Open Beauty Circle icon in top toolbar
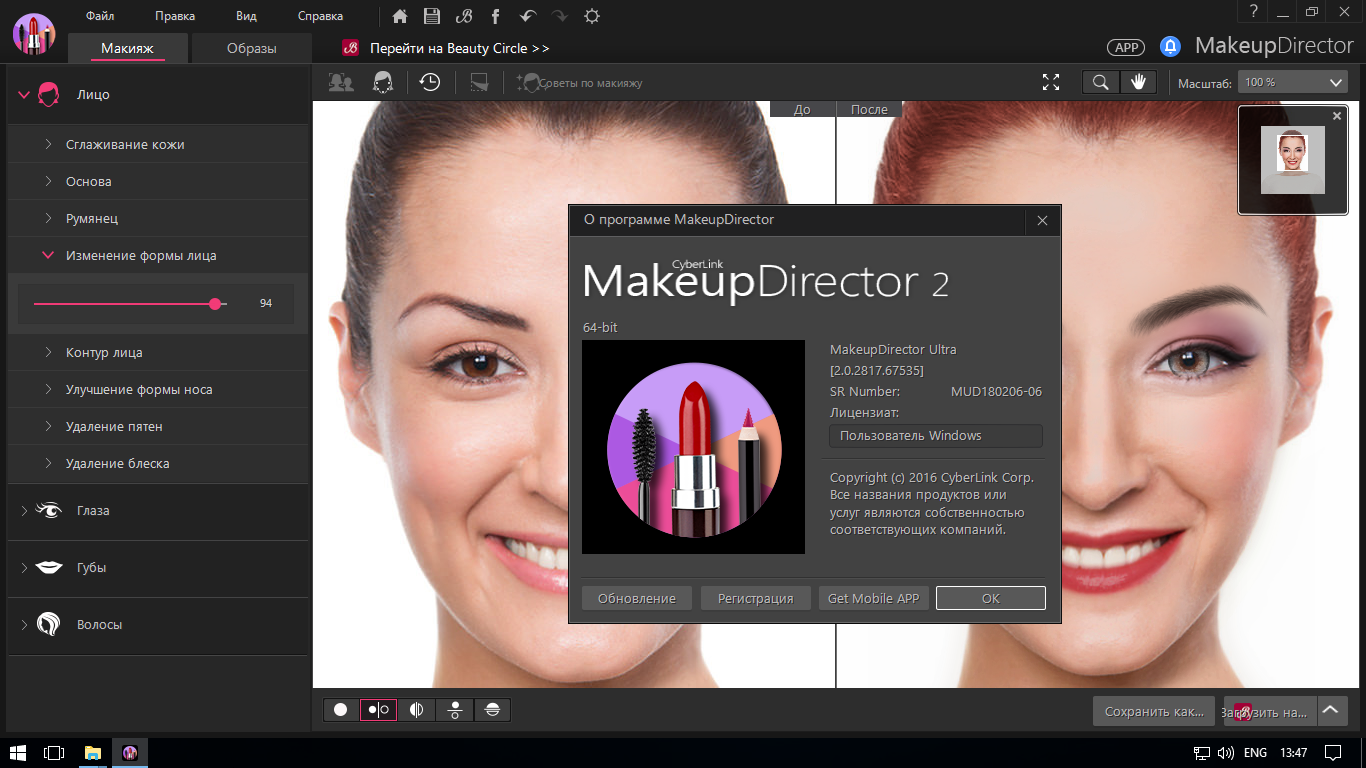1366x768 pixels. (x=463, y=16)
